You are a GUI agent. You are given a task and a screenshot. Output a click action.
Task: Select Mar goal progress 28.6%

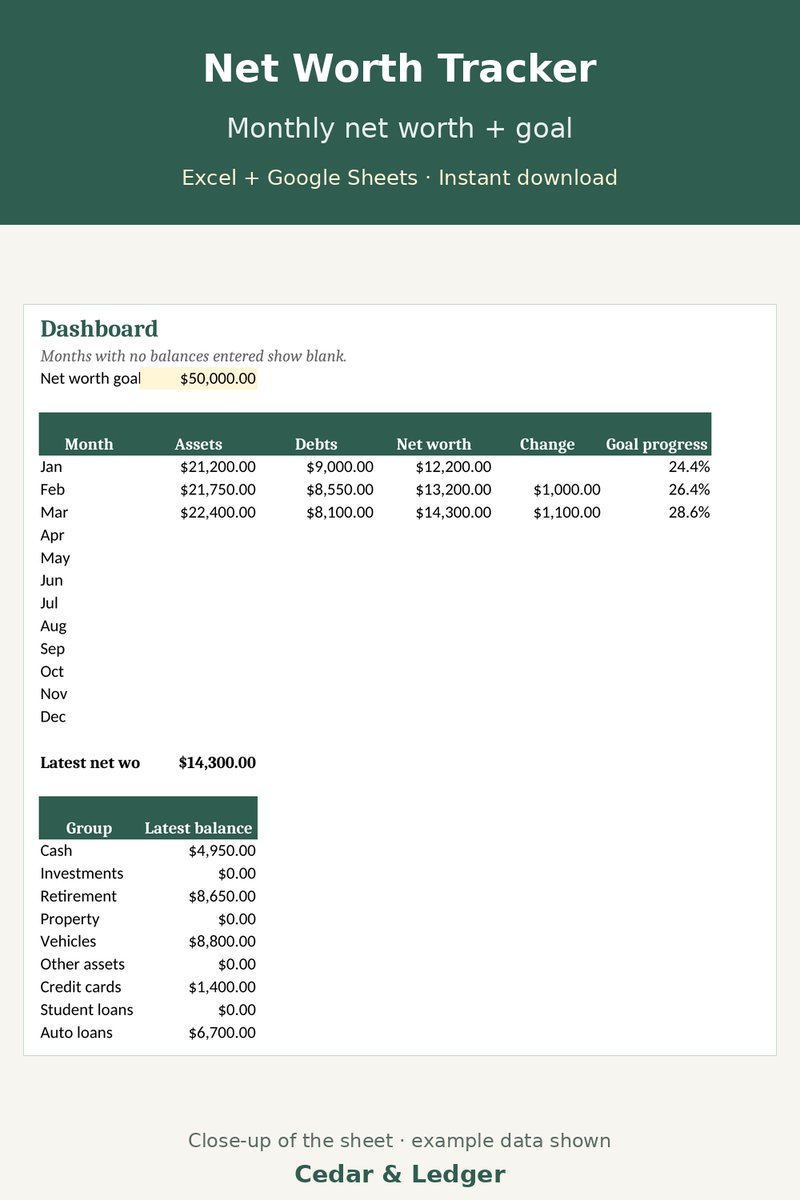(689, 512)
